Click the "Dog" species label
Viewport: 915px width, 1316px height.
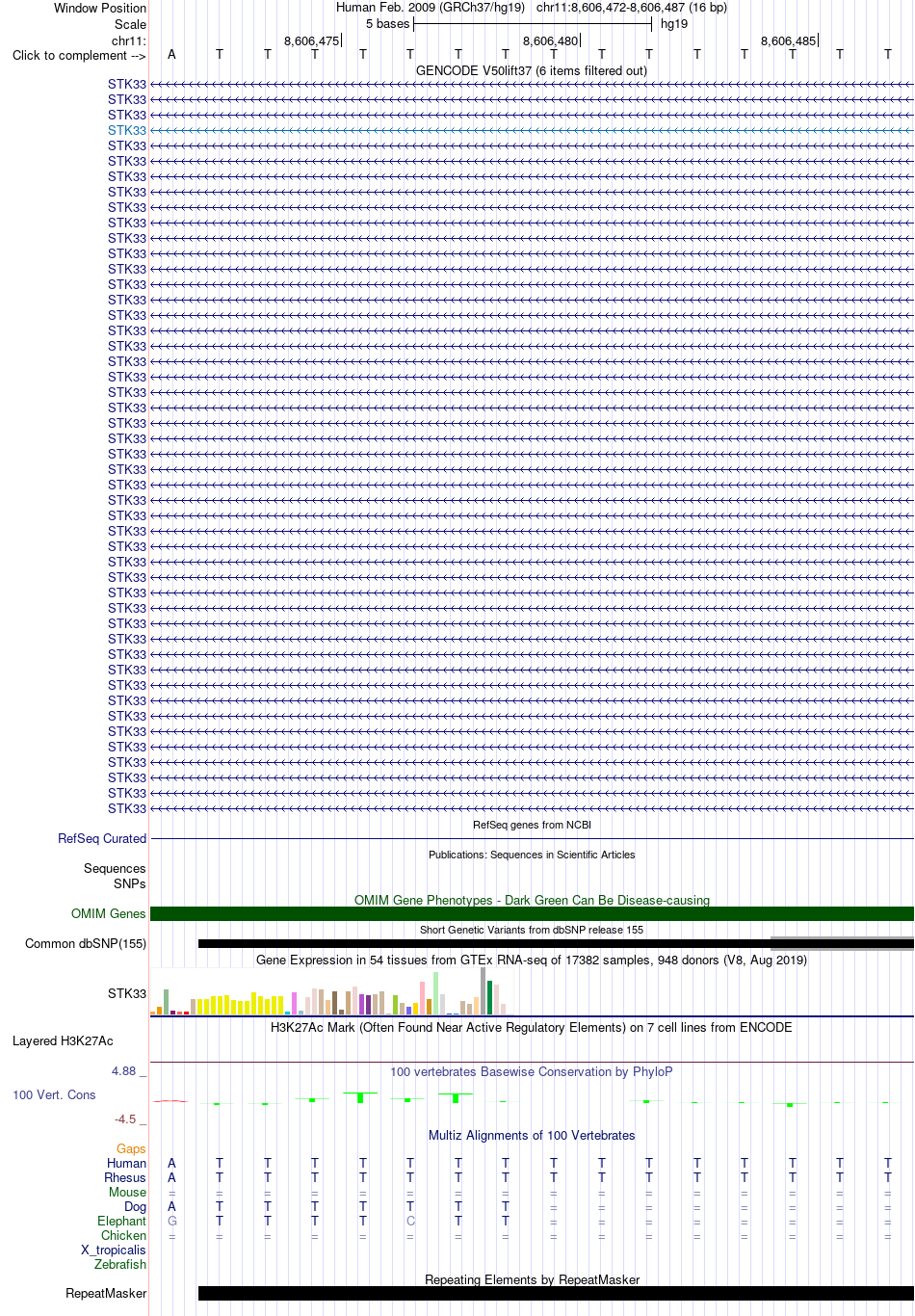pyautogui.click(x=135, y=1206)
